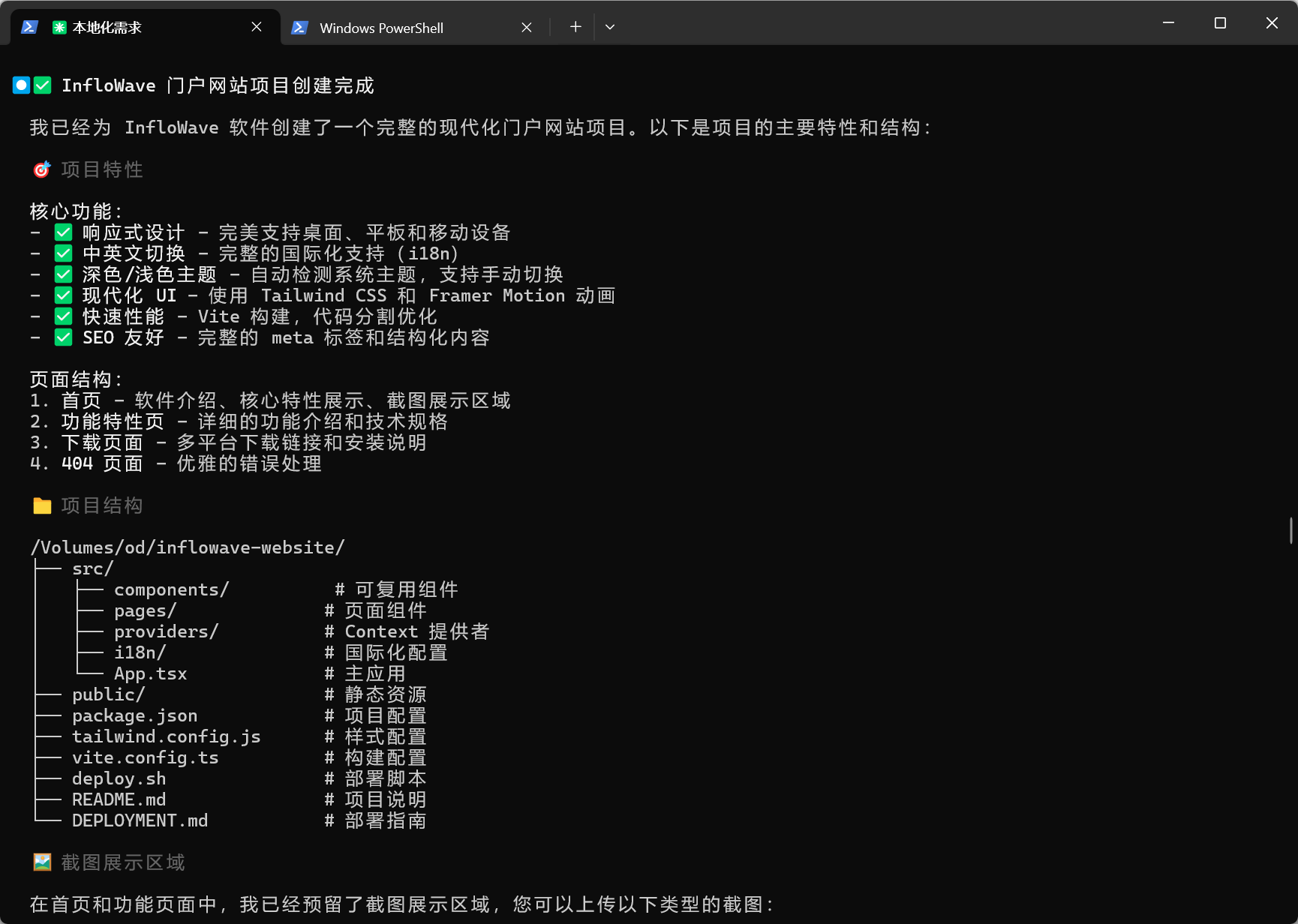Open a new tab with plus button
Viewport: 1298px width, 924px height.
point(575,27)
